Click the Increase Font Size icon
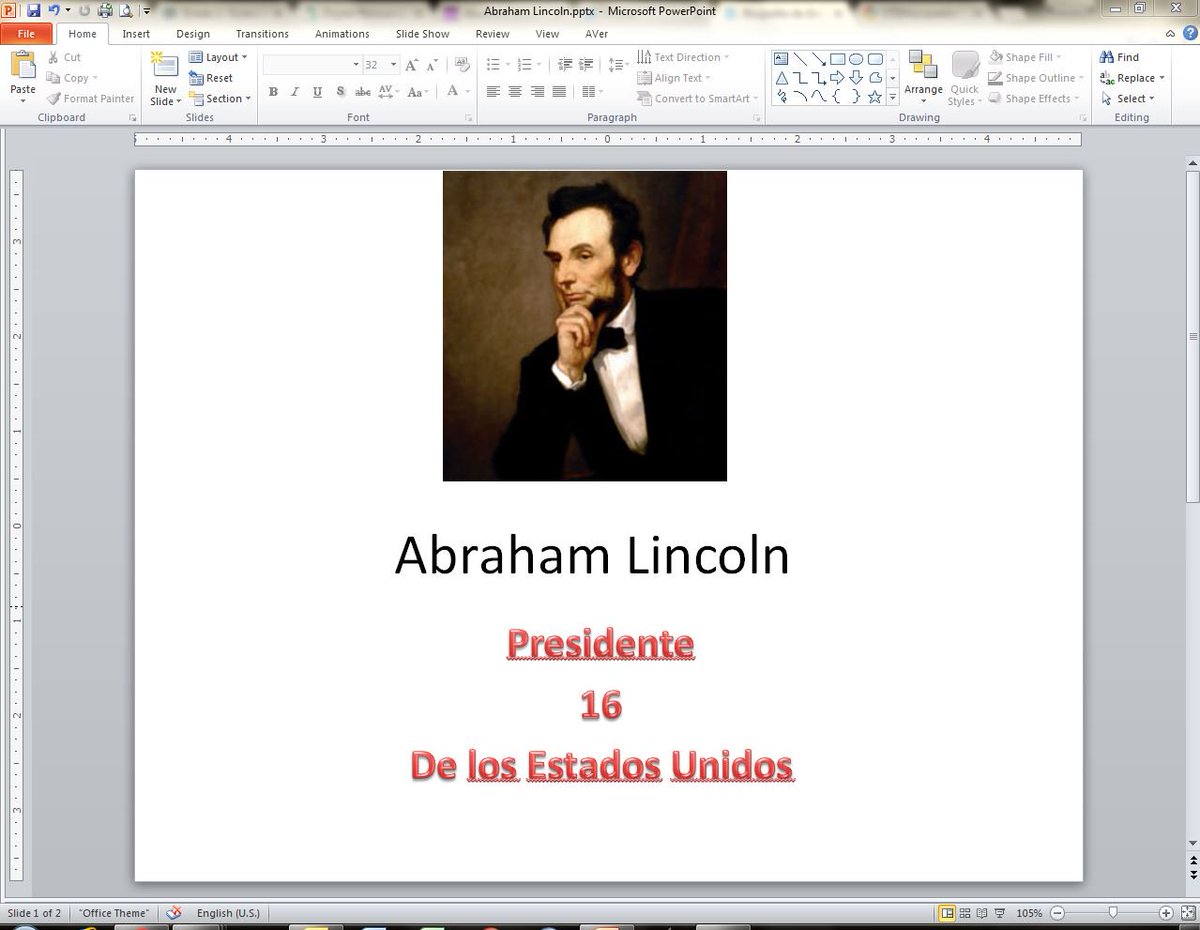The image size is (1200, 930). pos(411,64)
